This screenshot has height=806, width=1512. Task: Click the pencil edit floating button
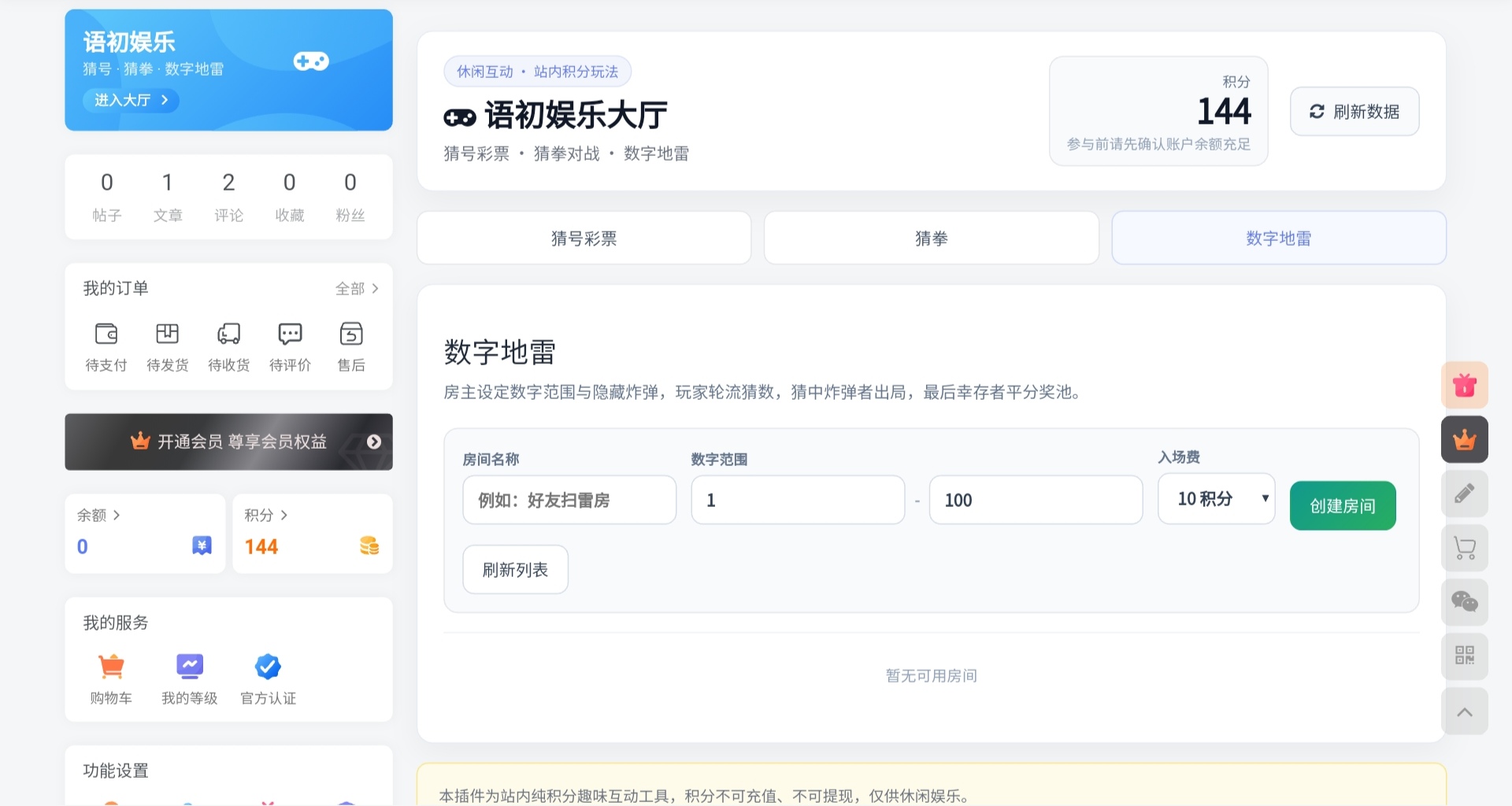coord(1465,494)
